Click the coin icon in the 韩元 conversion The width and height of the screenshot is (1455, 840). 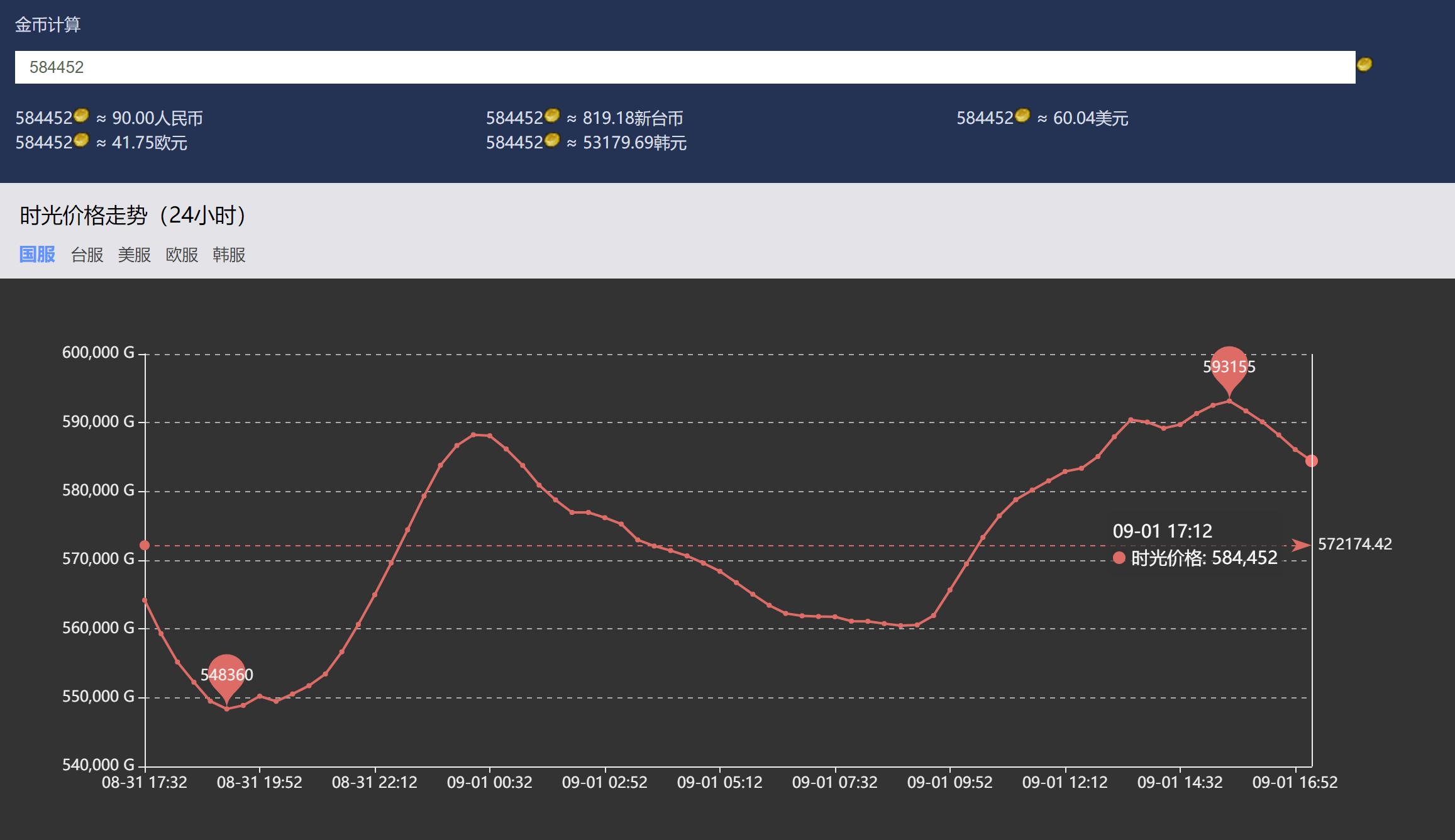(551, 140)
